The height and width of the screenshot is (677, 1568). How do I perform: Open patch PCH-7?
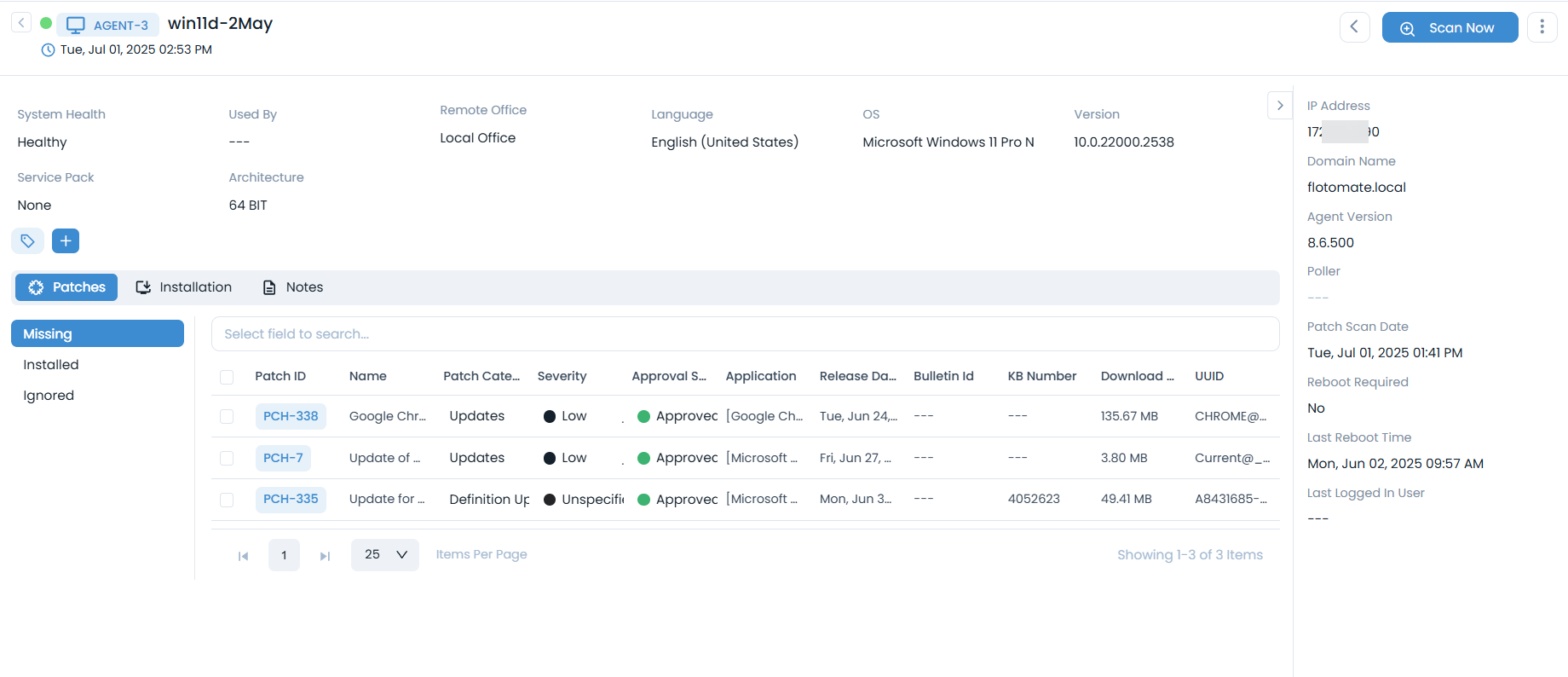(283, 458)
